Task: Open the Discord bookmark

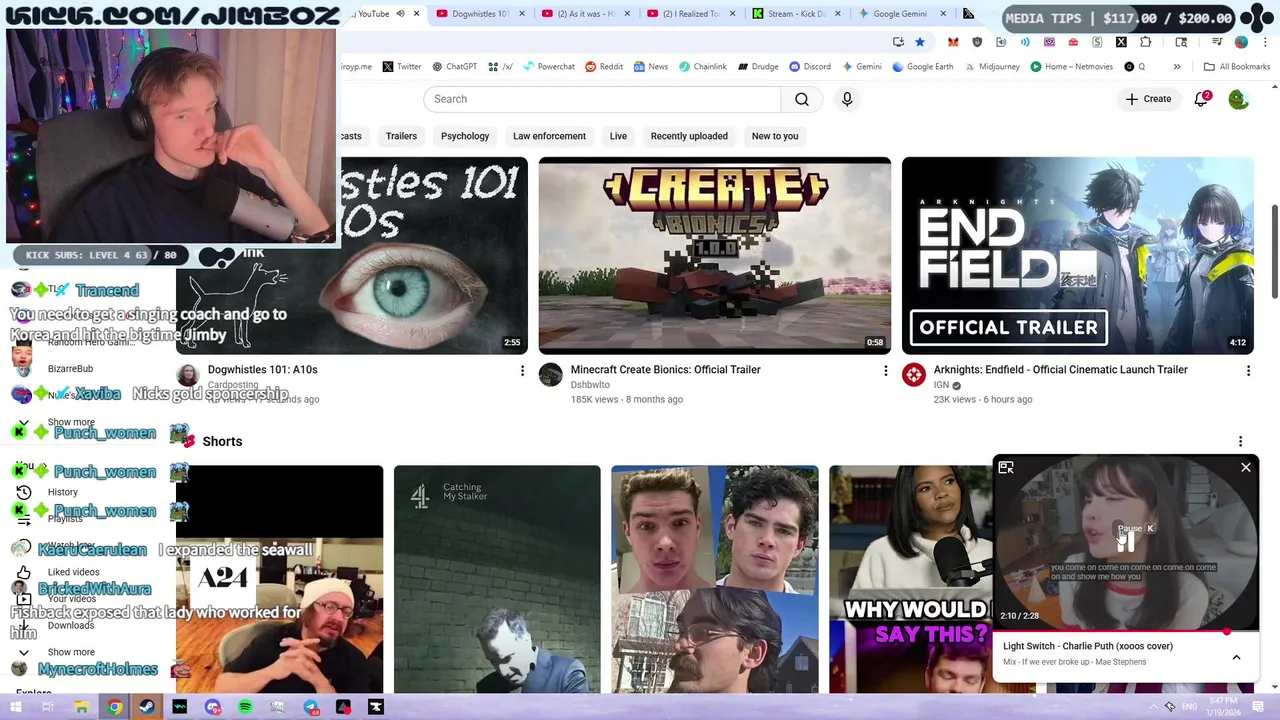Action: pos(810,67)
